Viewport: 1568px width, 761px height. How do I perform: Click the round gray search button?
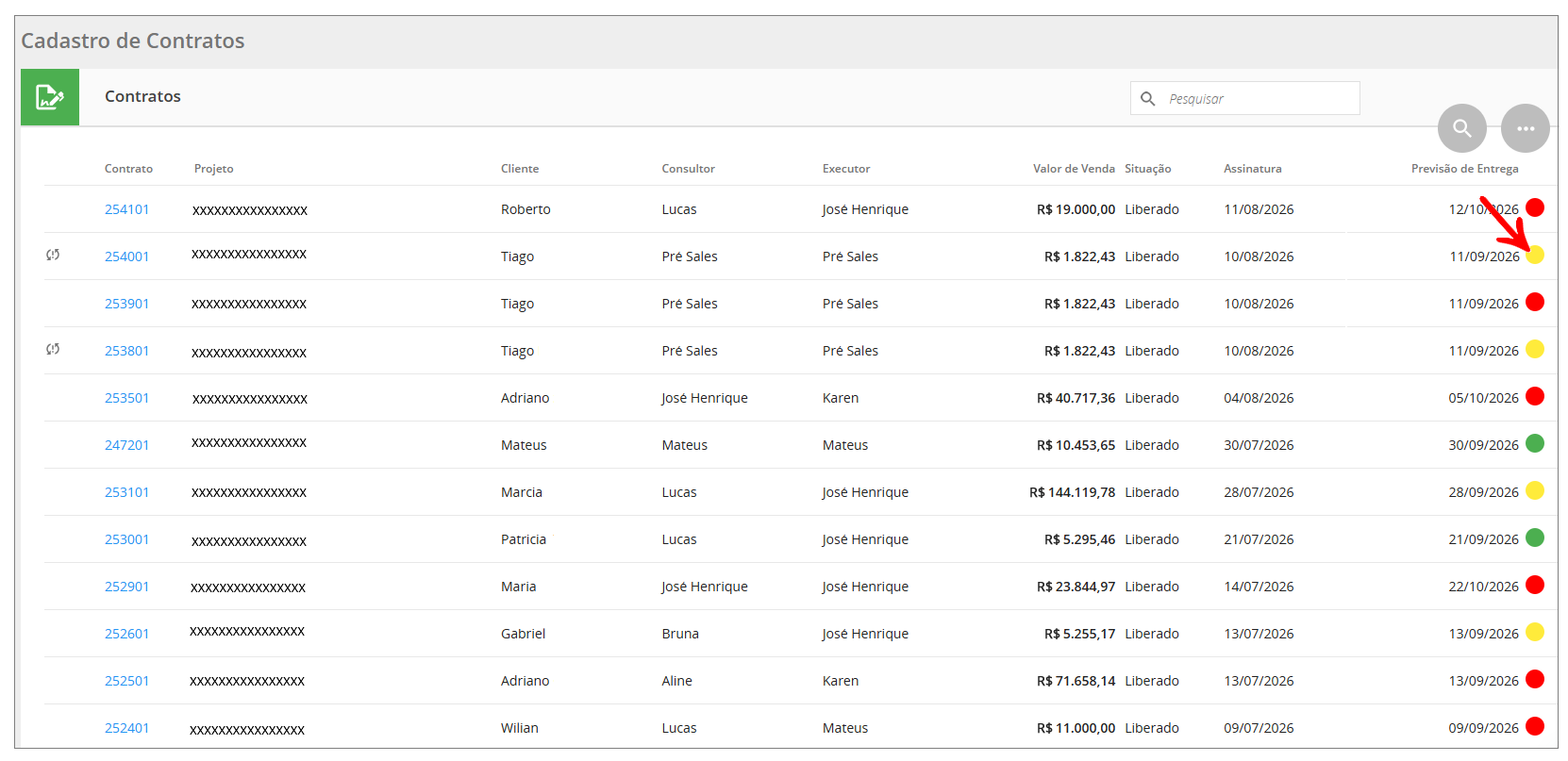[x=1462, y=128]
